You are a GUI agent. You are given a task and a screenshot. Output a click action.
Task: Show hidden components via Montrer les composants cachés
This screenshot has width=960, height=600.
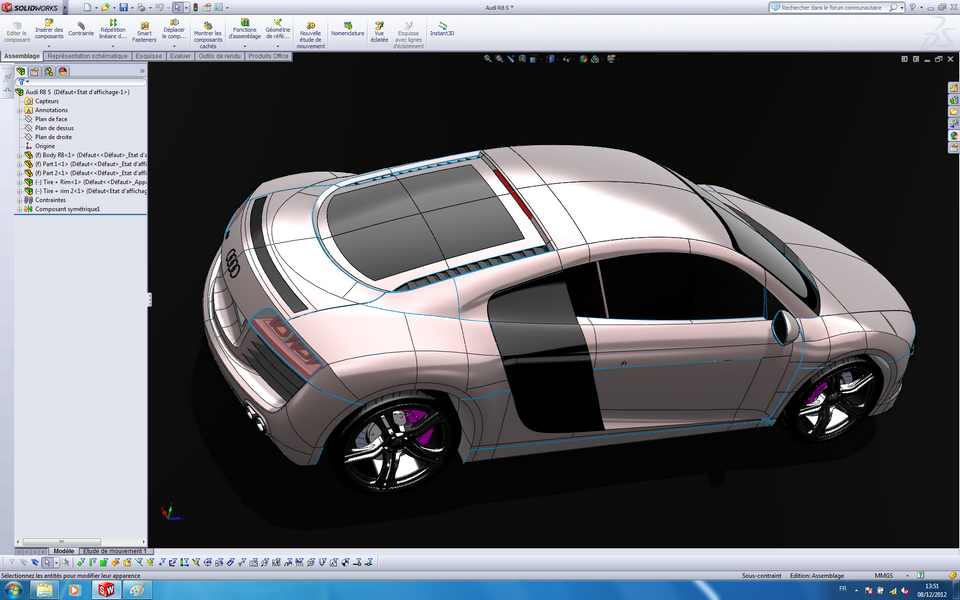tap(207, 33)
